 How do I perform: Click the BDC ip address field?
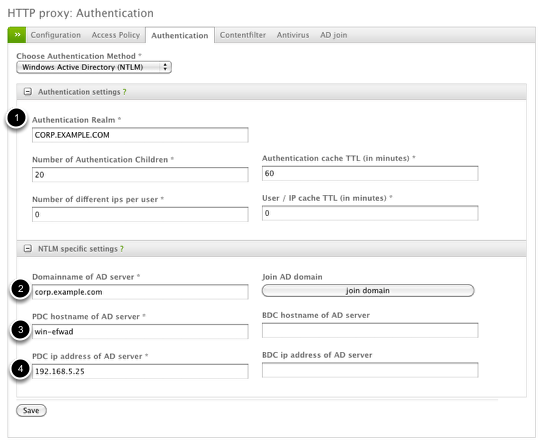[370, 370]
